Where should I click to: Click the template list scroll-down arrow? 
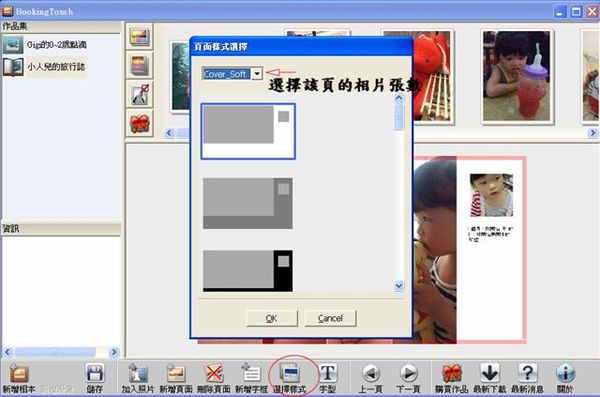(x=399, y=286)
